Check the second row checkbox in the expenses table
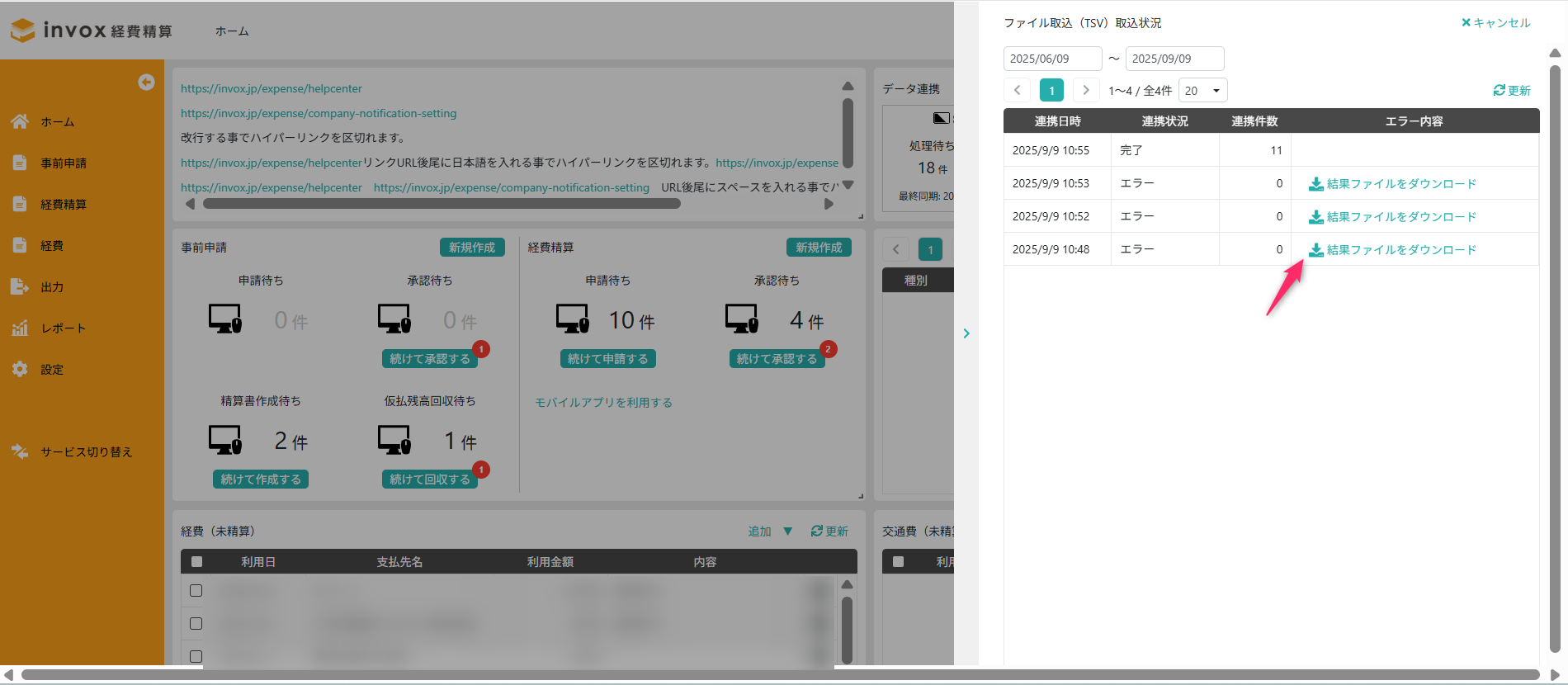This screenshot has height=685, width=1568. tap(196, 624)
